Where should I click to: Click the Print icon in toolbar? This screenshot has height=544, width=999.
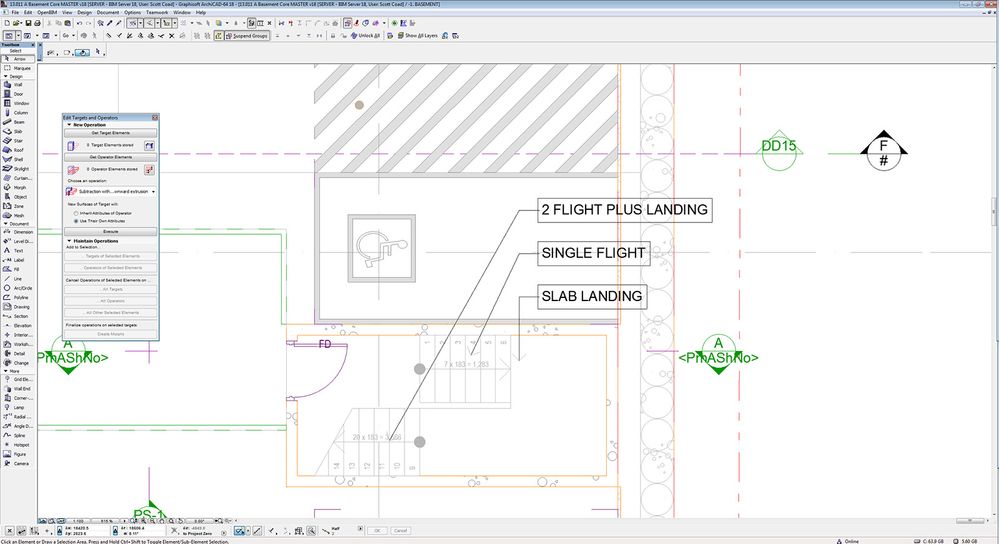(37, 23)
